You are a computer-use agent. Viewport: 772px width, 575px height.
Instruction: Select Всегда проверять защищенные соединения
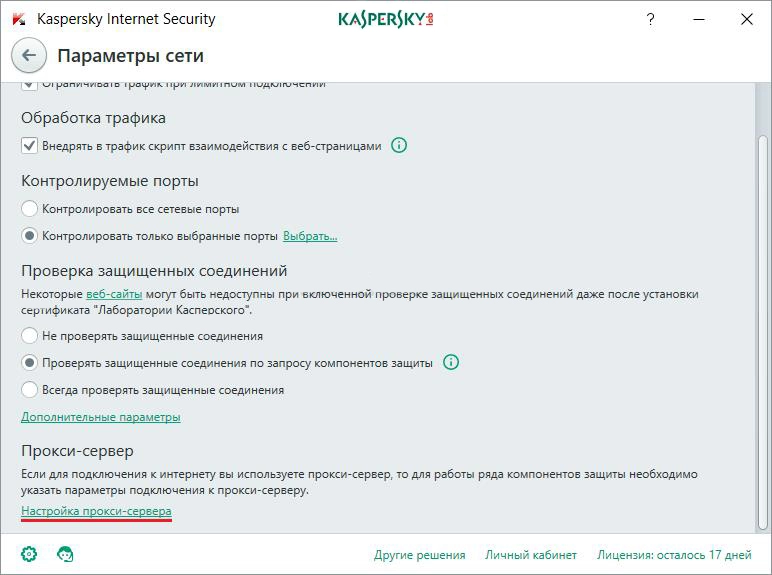(x=29, y=390)
